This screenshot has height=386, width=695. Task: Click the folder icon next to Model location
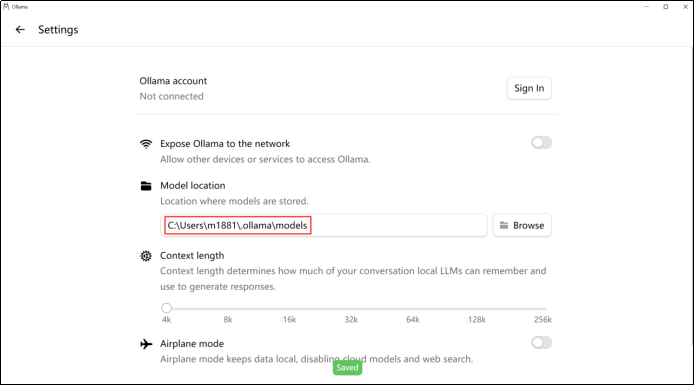(x=146, y=186)
